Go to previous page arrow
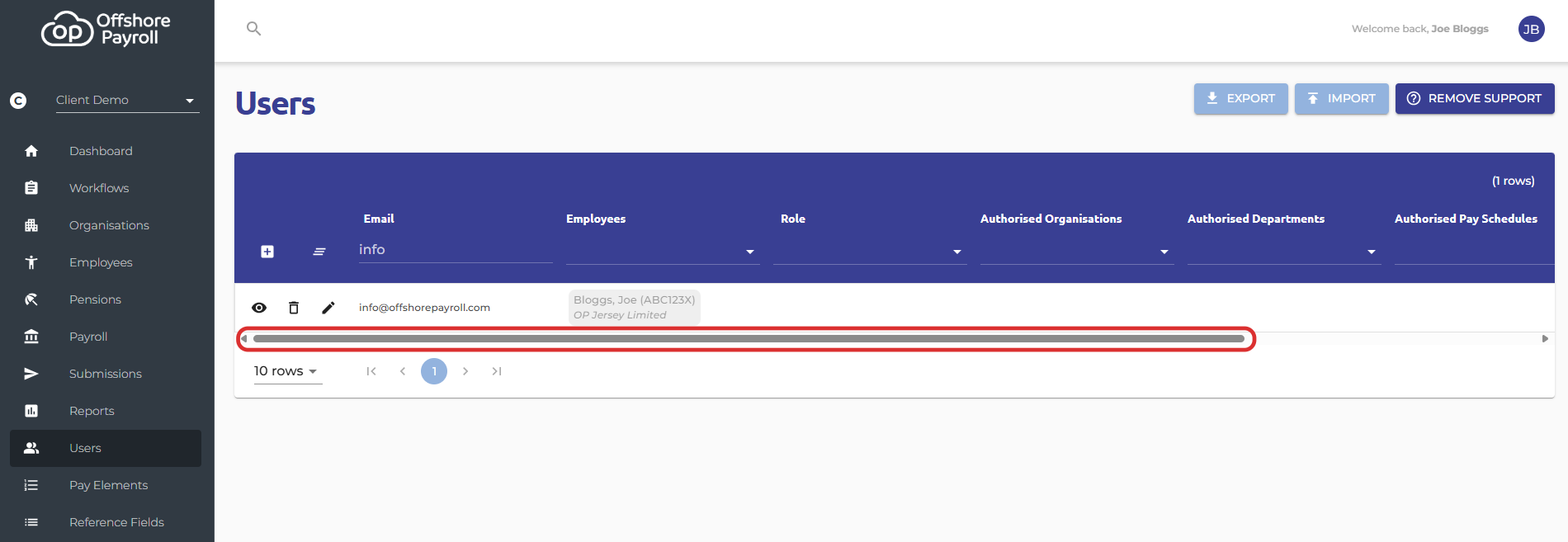Viewport: 1568px width, 542px height. 403,371
